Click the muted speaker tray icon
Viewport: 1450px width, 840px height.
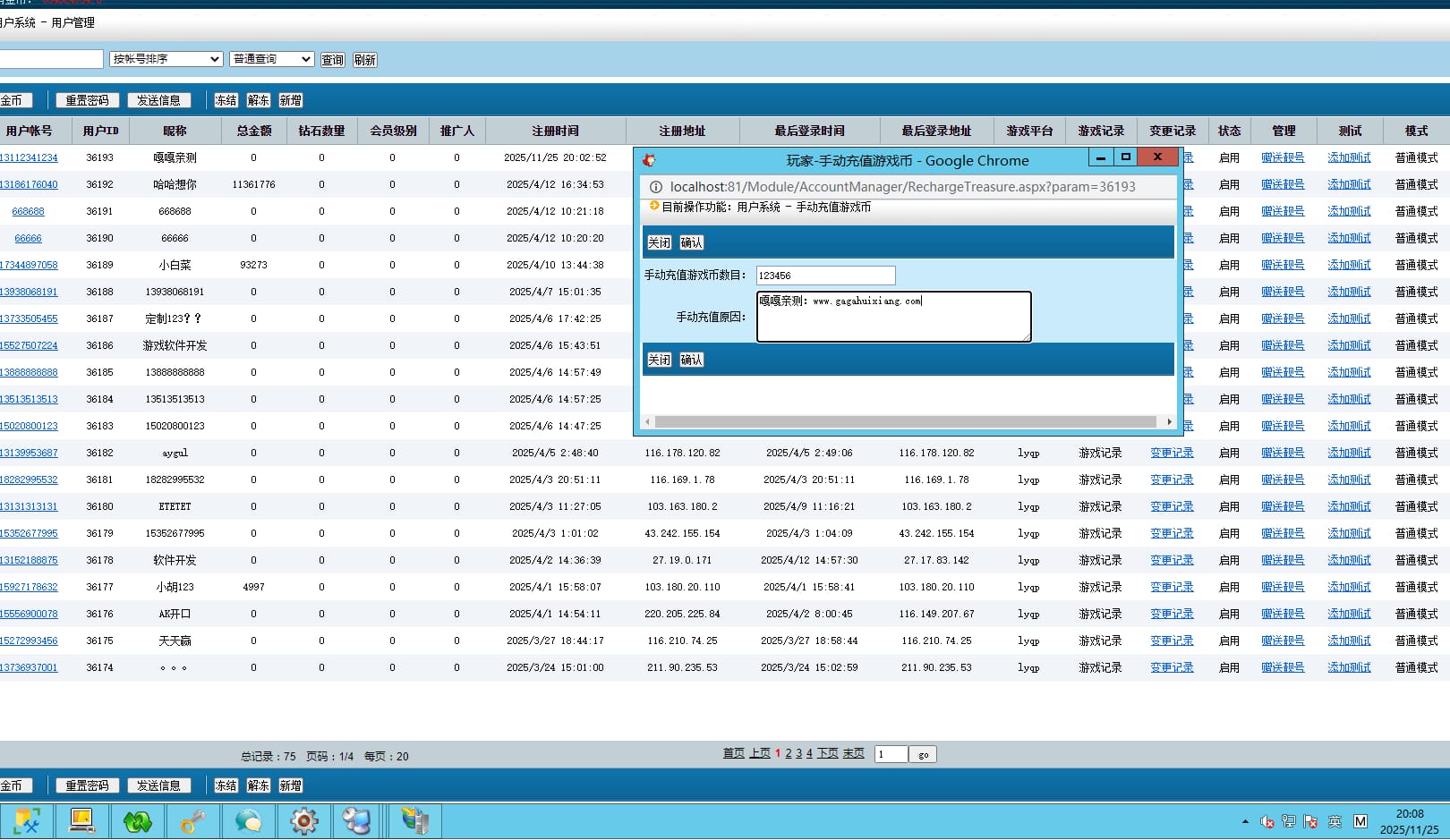pyautogui.click(x=1267, y=821)
